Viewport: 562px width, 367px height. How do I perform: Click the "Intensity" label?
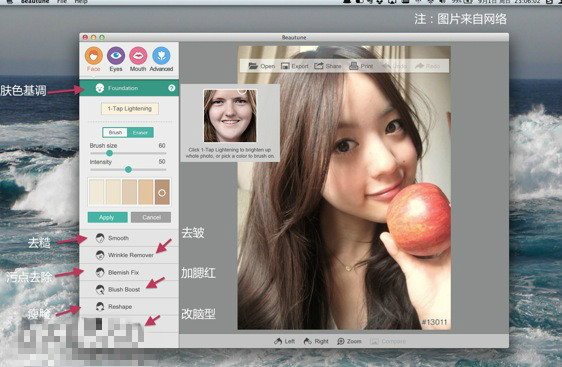101,162
